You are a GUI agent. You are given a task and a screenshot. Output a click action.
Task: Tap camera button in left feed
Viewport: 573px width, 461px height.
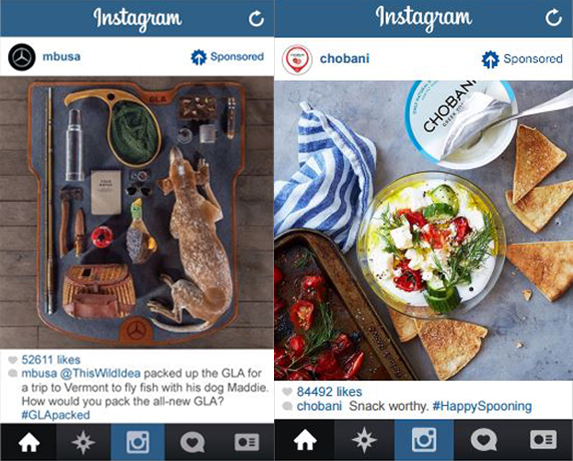(138, 442)
